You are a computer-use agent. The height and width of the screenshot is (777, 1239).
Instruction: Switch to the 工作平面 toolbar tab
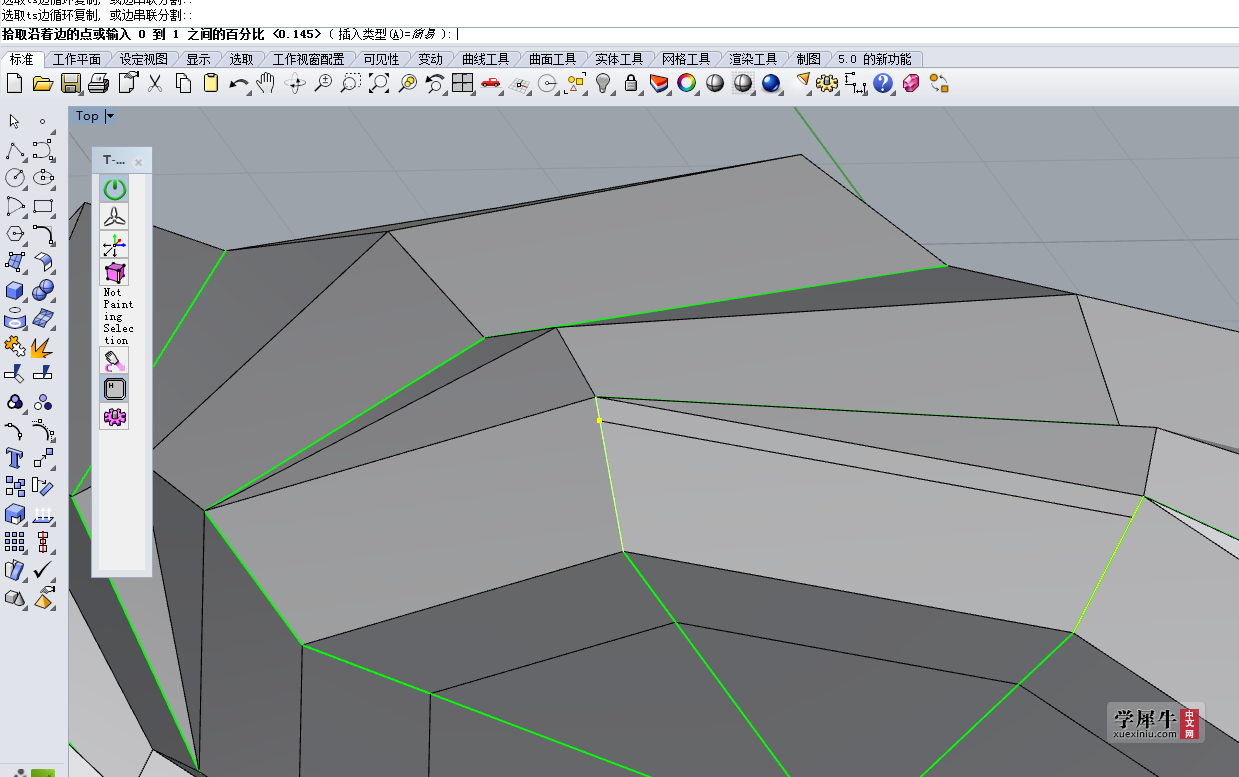[x=77, y=60]
